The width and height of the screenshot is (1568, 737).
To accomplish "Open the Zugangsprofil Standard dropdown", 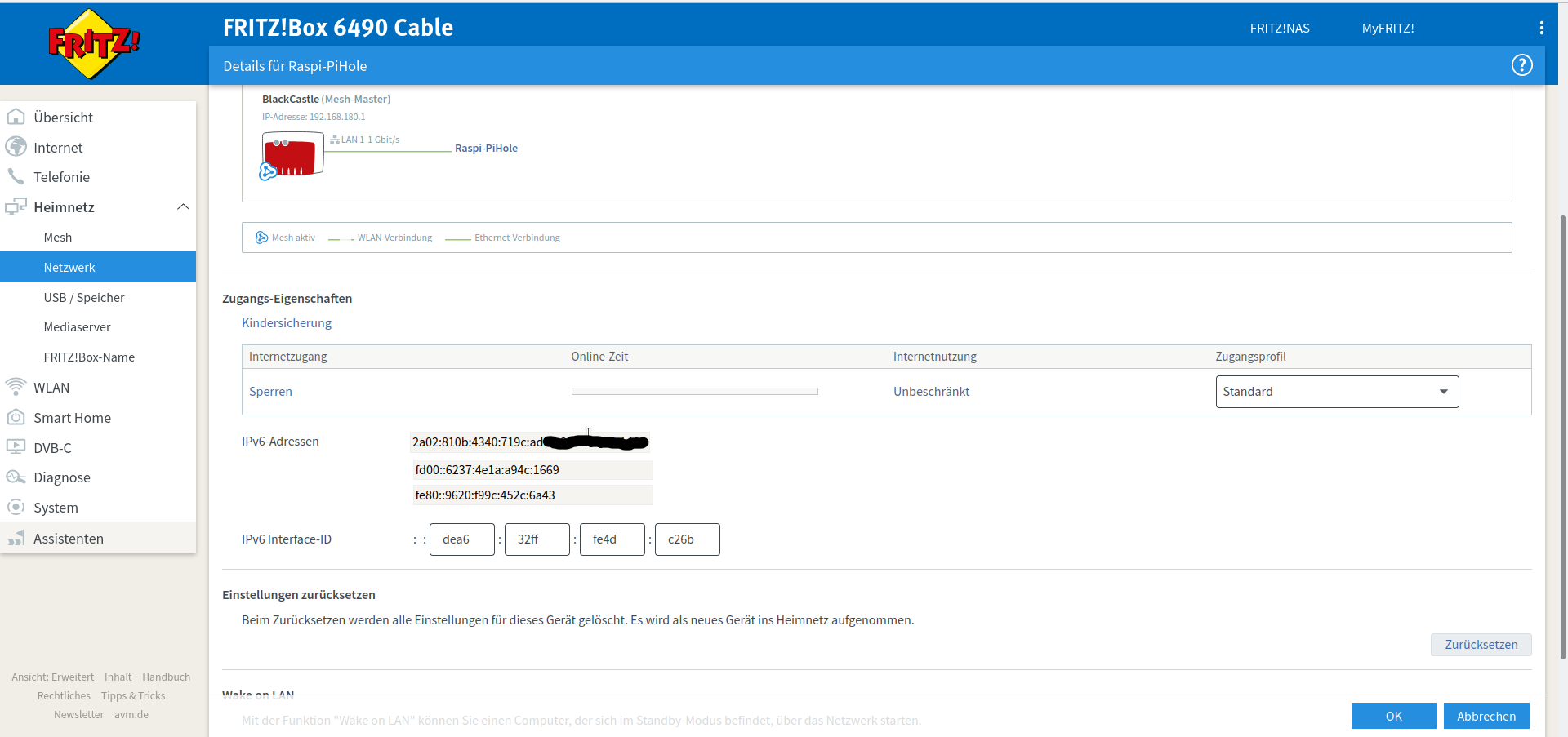I will pyautogui.click(x=1337, y=392).
